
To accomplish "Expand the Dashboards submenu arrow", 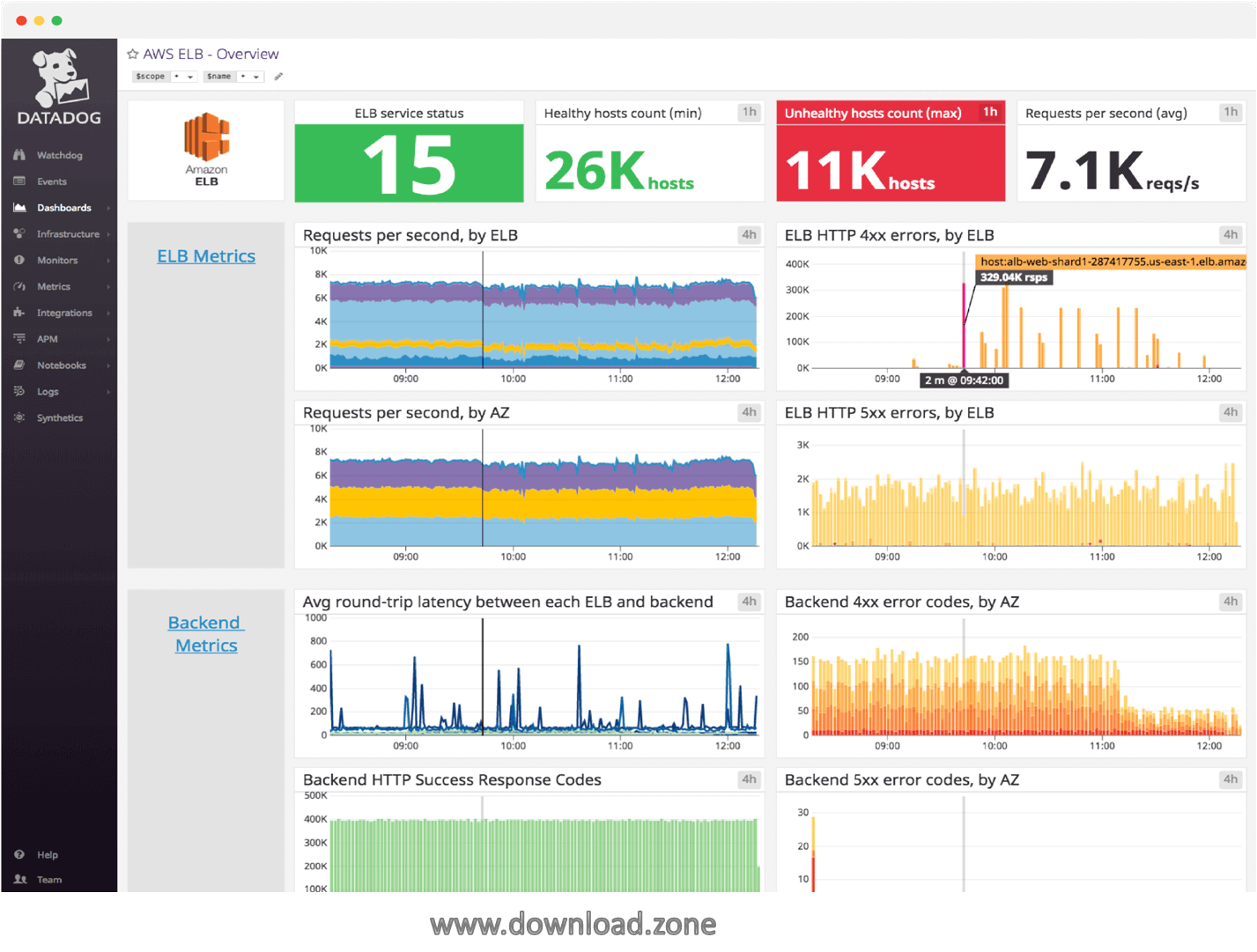I will coord(108,208).
